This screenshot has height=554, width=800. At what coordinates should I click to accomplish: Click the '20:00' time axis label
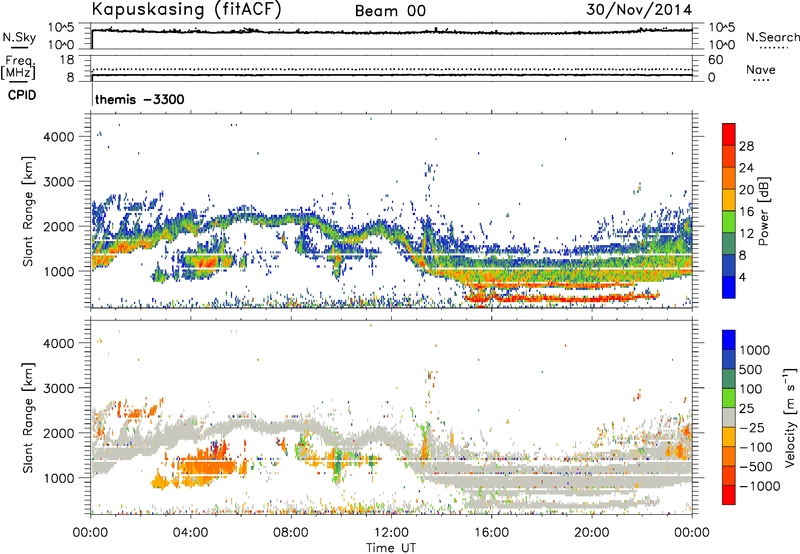pos(592,533)
